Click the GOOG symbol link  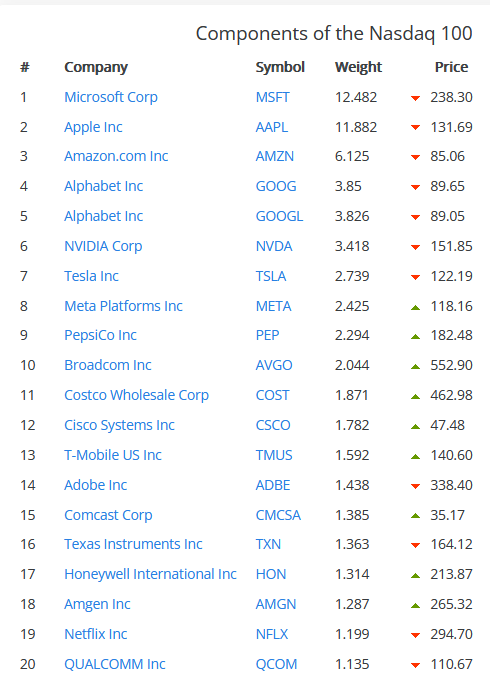pyautogui.click(x=276, y=186)
